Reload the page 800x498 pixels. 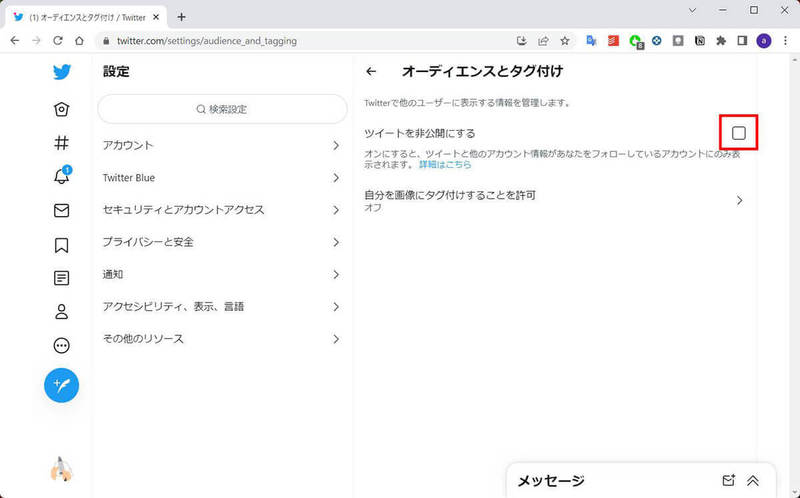58,41
